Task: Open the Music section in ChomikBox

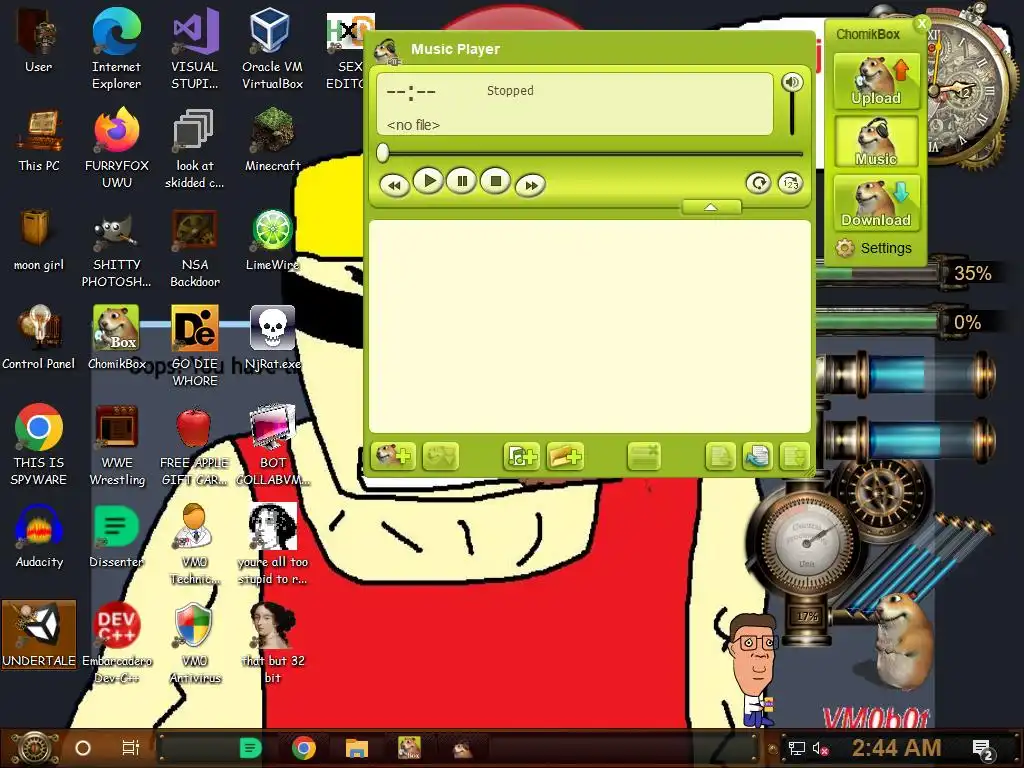Action: click(x=876, y=142)
